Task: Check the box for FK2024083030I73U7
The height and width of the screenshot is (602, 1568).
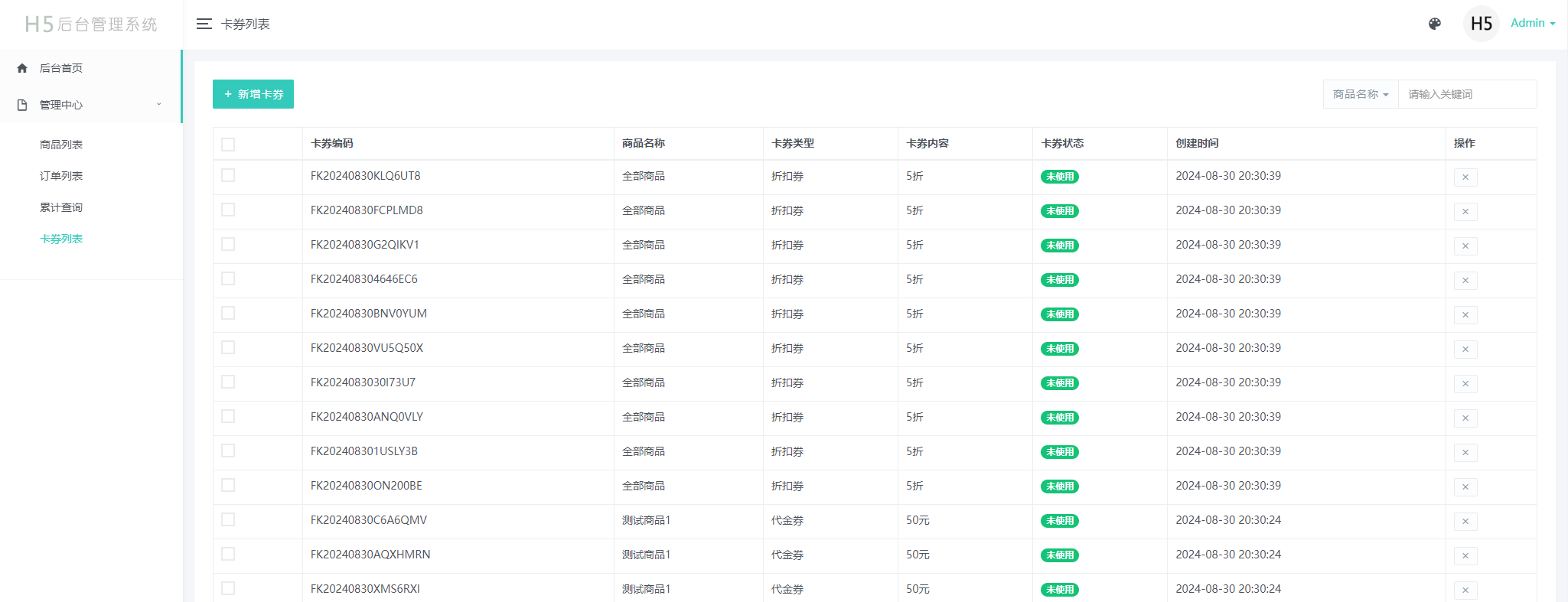Action: click(228, 382)
